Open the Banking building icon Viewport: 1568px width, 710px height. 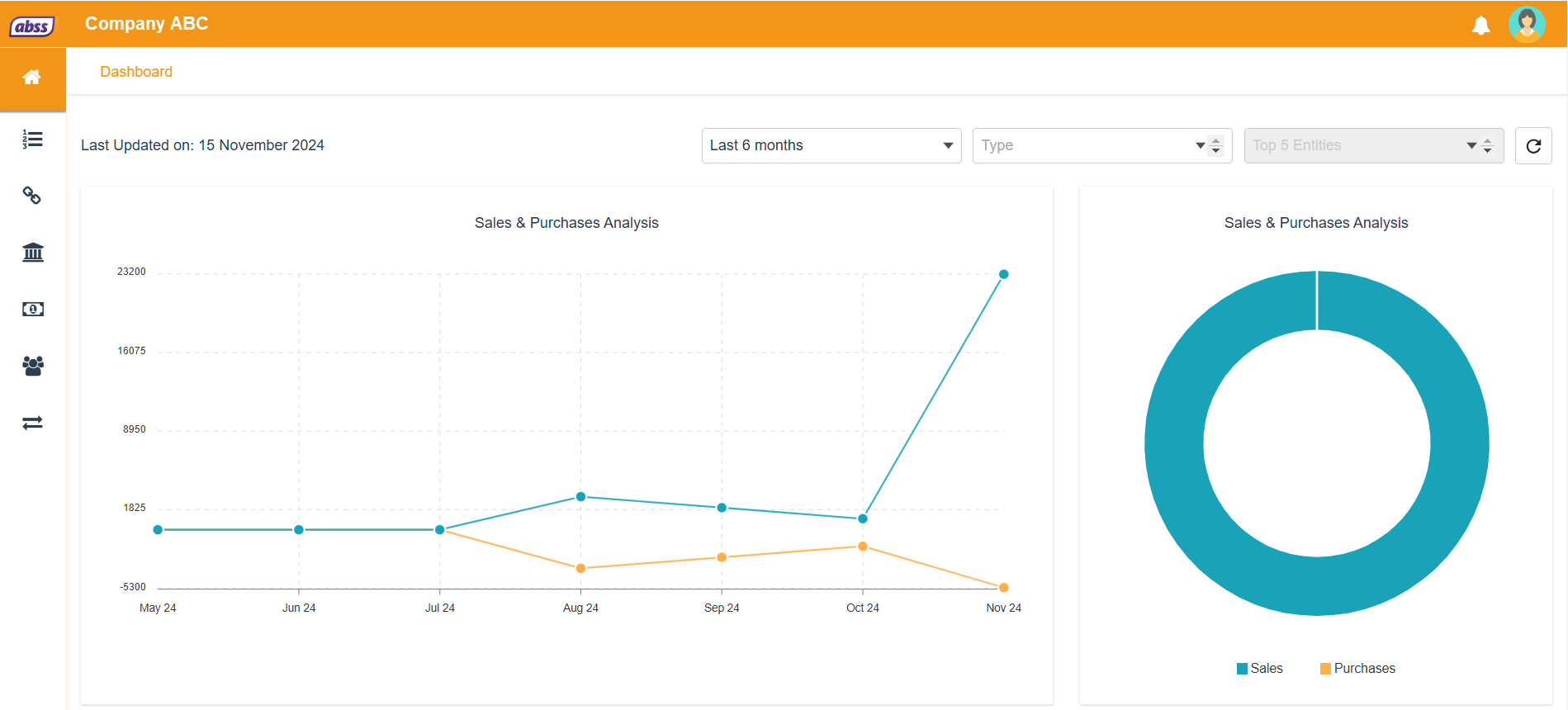point(32,252)
